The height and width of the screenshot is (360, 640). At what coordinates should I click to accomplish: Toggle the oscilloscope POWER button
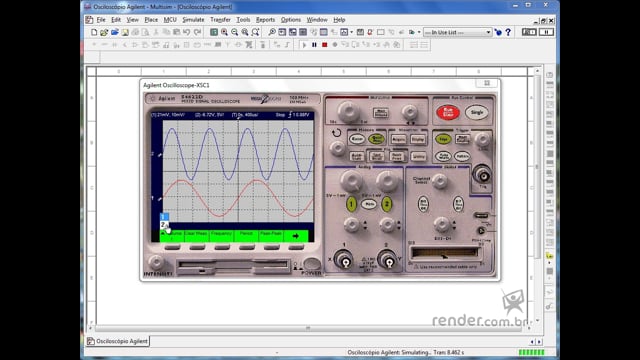311,264
